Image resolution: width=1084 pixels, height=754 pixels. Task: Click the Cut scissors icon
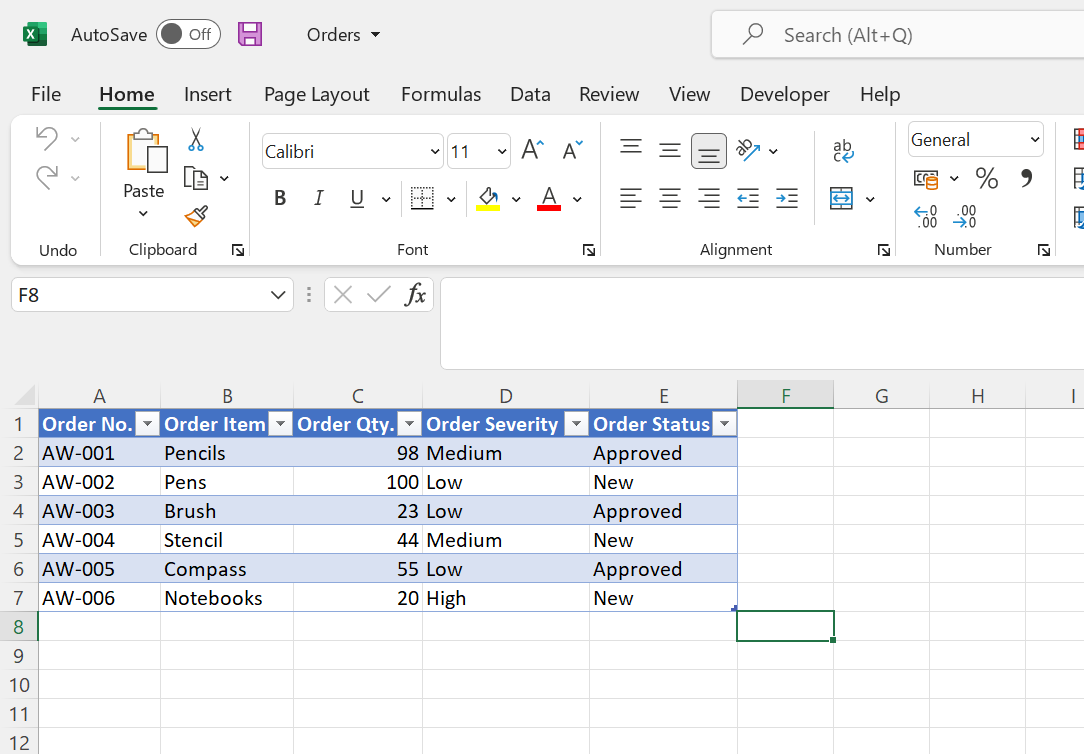point(196,139)
